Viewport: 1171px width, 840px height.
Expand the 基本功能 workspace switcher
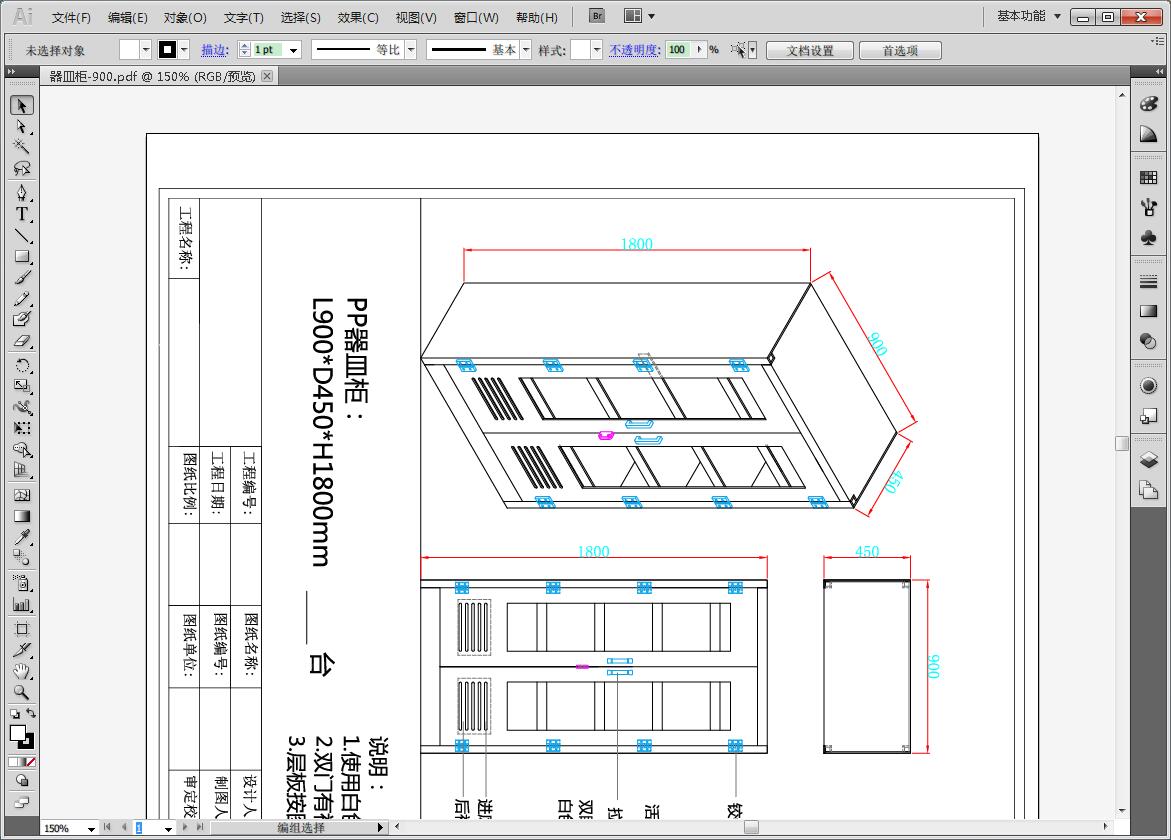(1057, 17)
